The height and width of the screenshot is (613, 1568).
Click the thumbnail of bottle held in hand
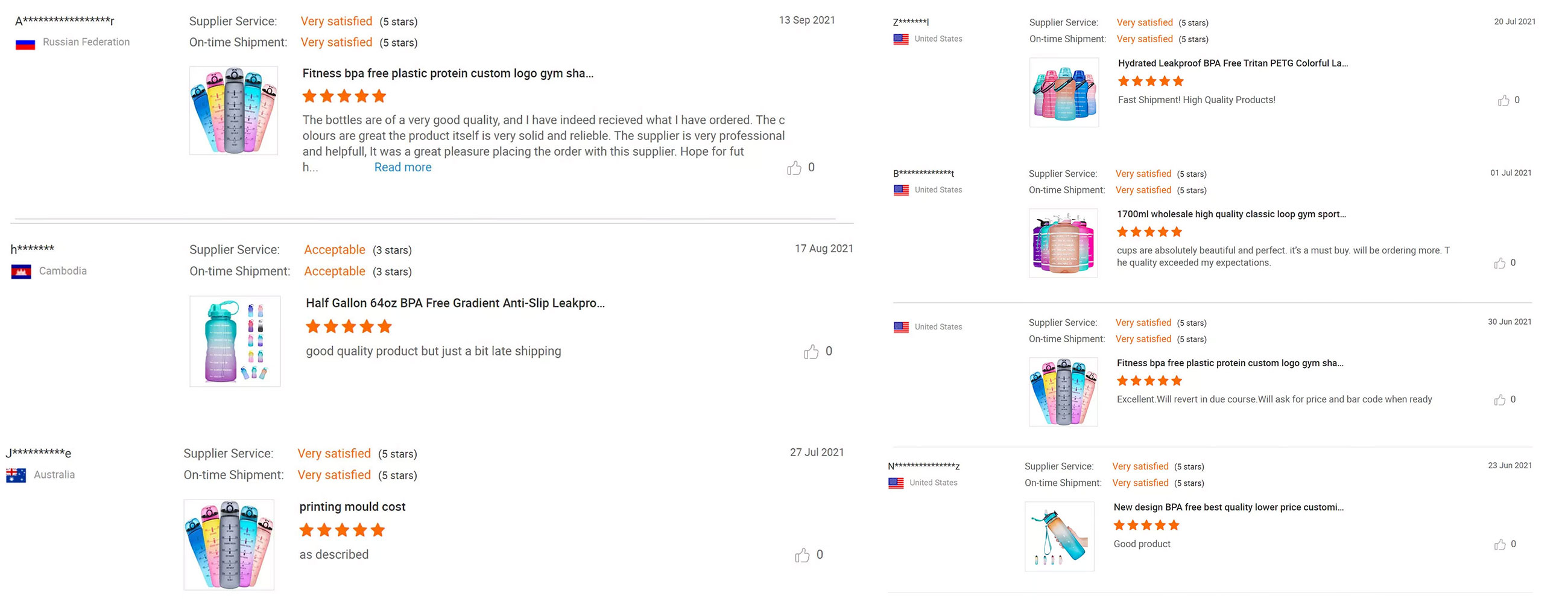pos(1059,536)
